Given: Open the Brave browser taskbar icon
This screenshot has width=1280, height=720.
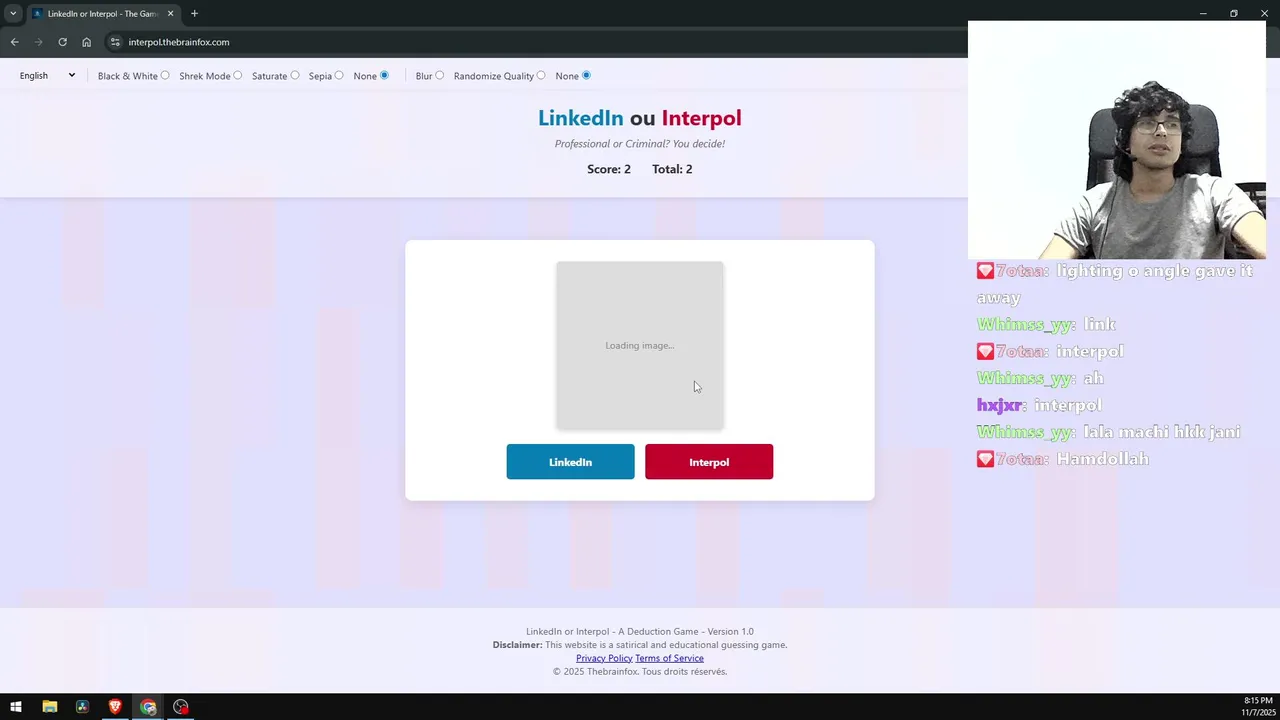Looking at the screenshot, I should (115, 707).
